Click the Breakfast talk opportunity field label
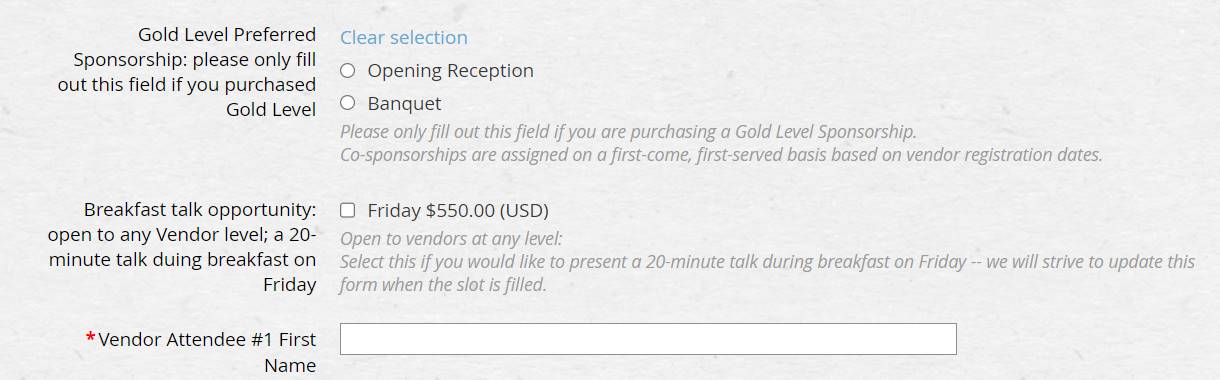This screenshot has height=380, width=1220. pyautogui.click(x=182, y=247)
